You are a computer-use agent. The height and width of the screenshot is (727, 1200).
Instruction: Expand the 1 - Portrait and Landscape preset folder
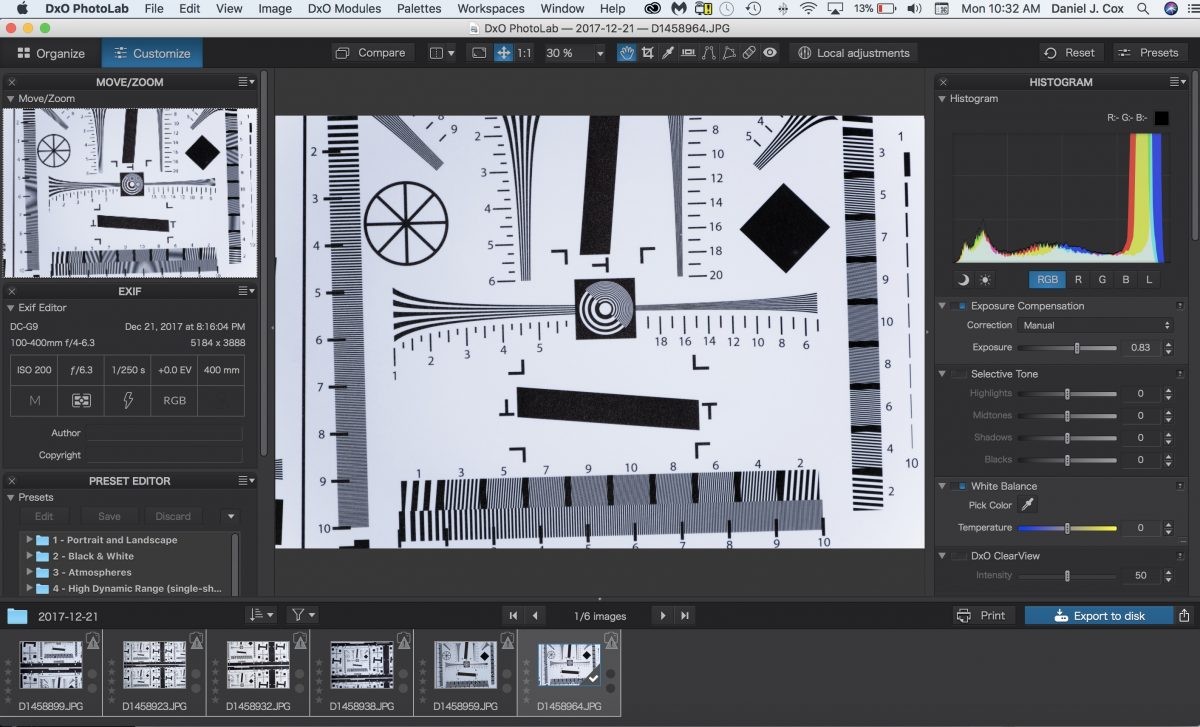pos(30,540)
